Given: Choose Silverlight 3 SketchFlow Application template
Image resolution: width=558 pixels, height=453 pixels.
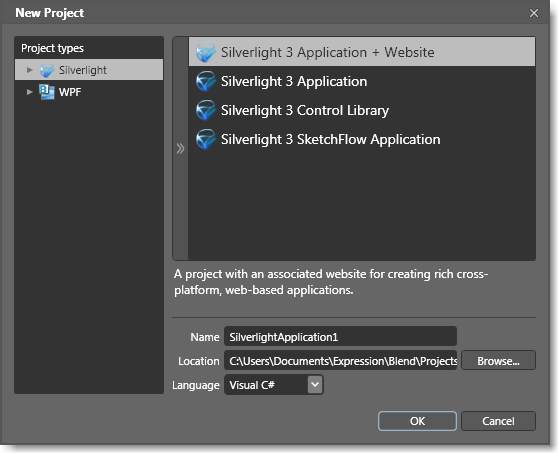Looking at the screenshot, I should tap(362, 139).
